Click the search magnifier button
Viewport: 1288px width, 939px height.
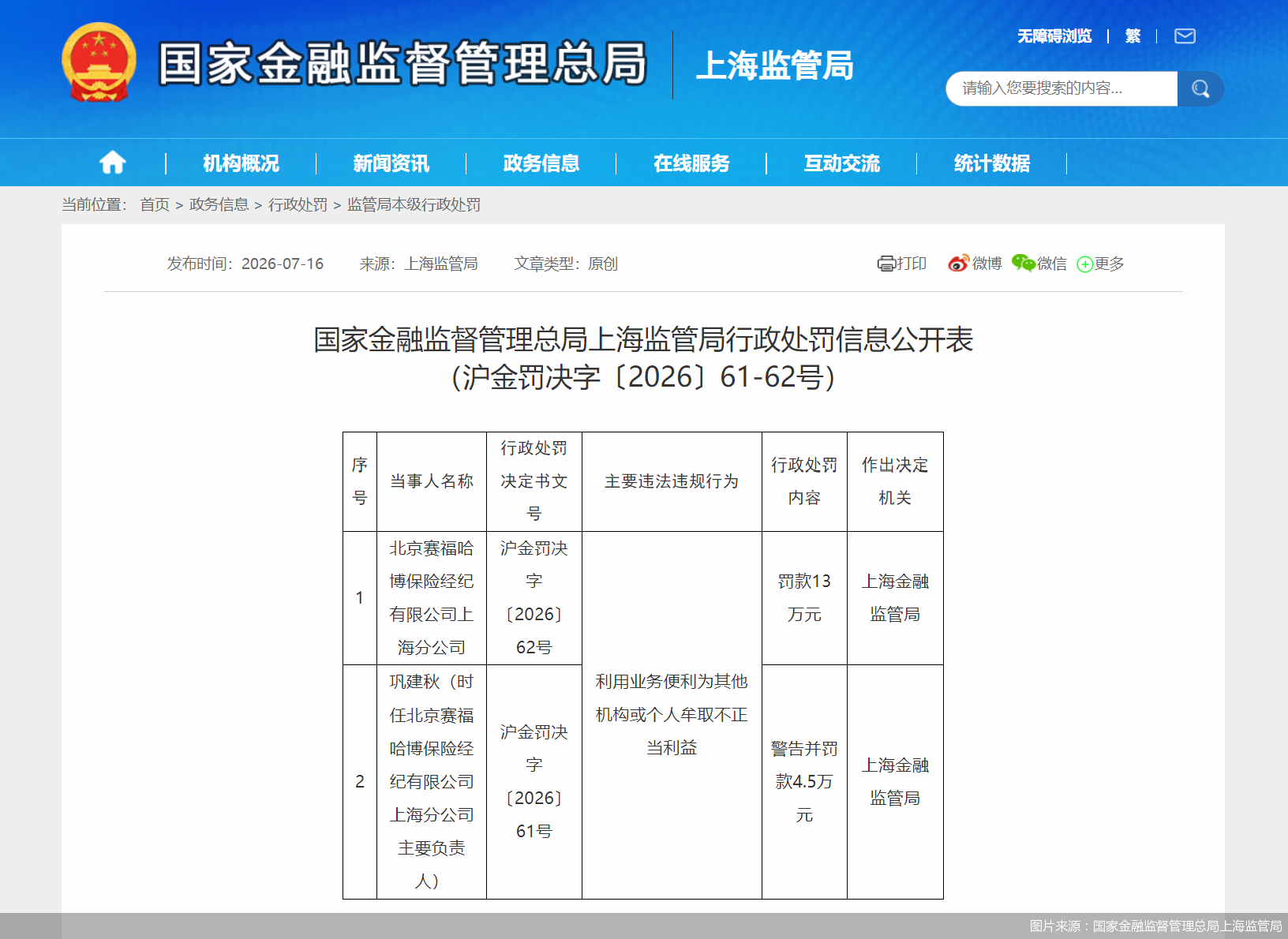[x=1200, y=88]
